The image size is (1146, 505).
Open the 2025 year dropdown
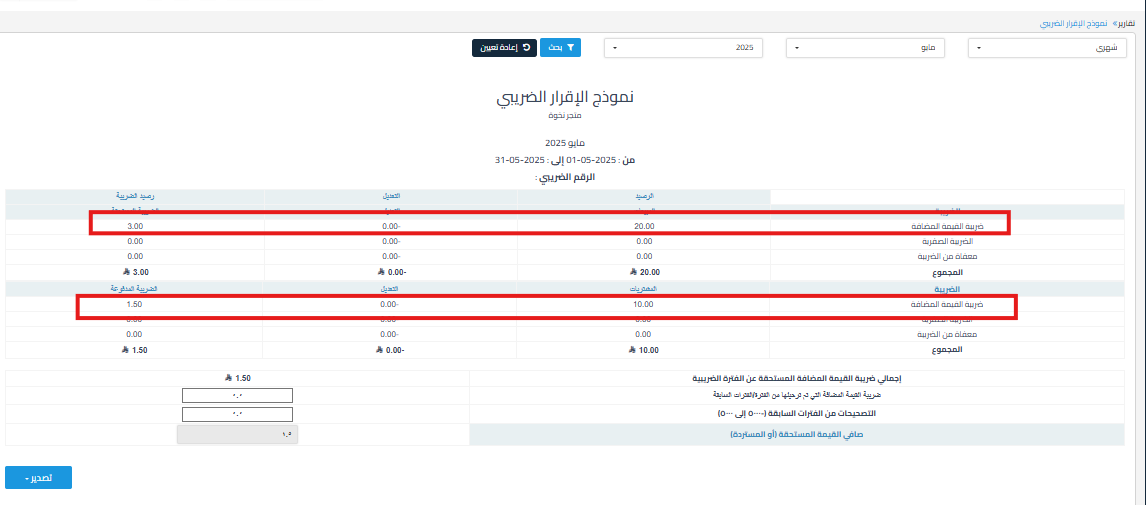[x=683, y=48]
